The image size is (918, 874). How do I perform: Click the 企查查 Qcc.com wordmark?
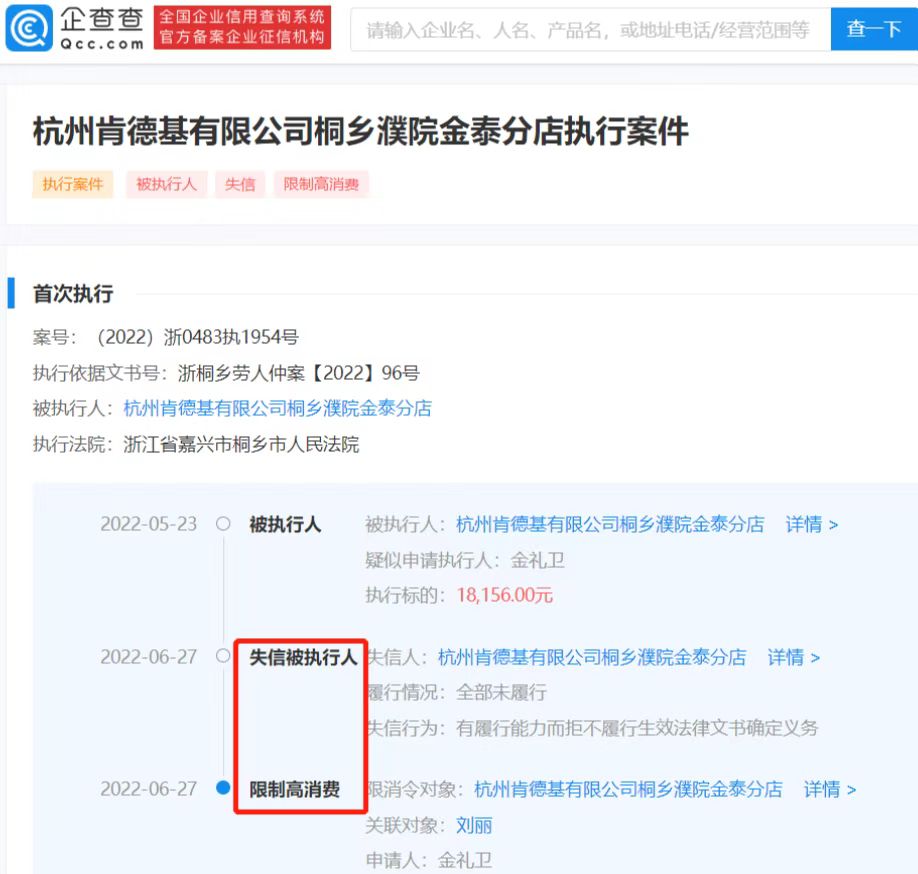102,28
